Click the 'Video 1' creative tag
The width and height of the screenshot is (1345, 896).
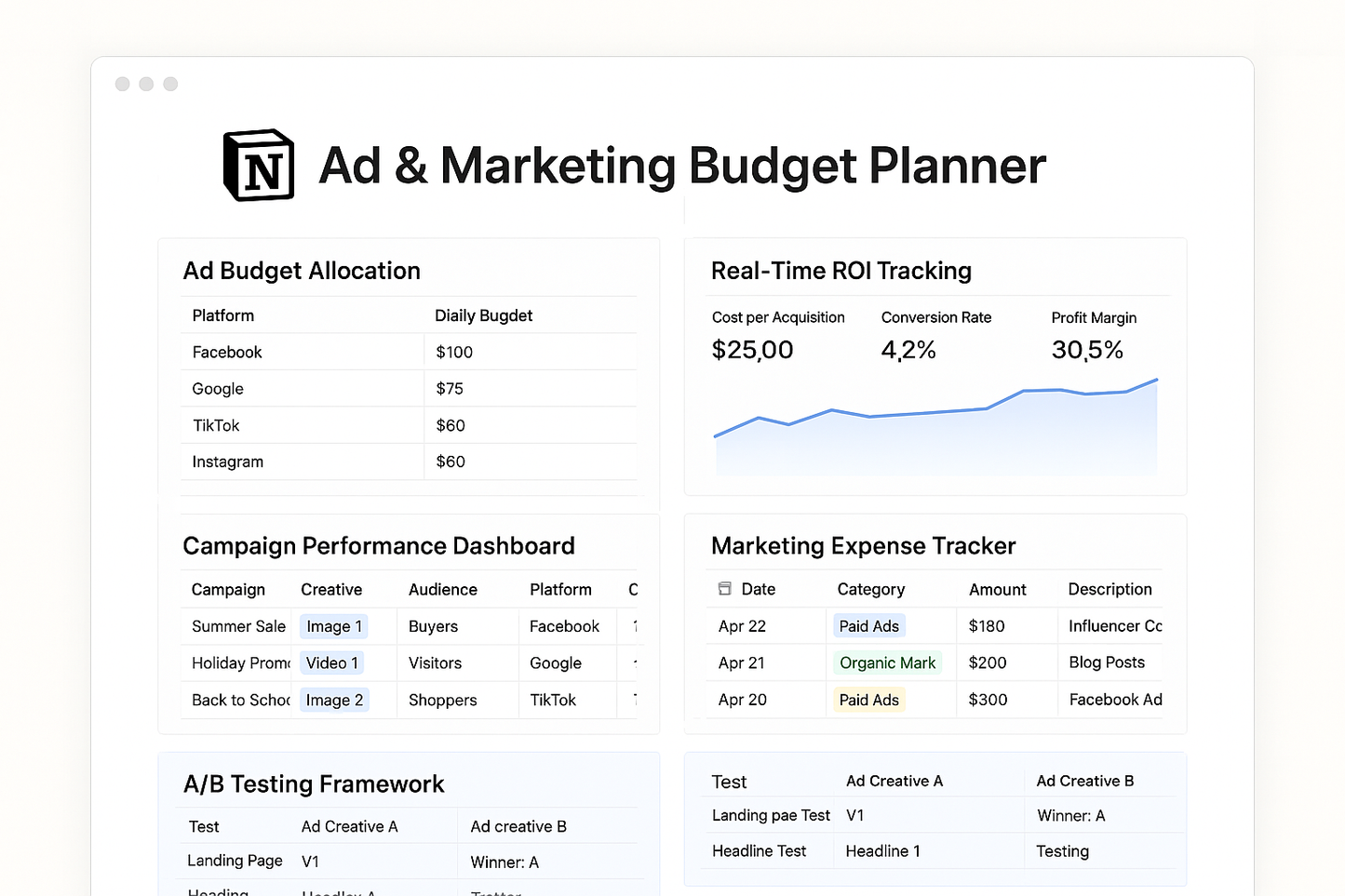(x=331, y=662)
